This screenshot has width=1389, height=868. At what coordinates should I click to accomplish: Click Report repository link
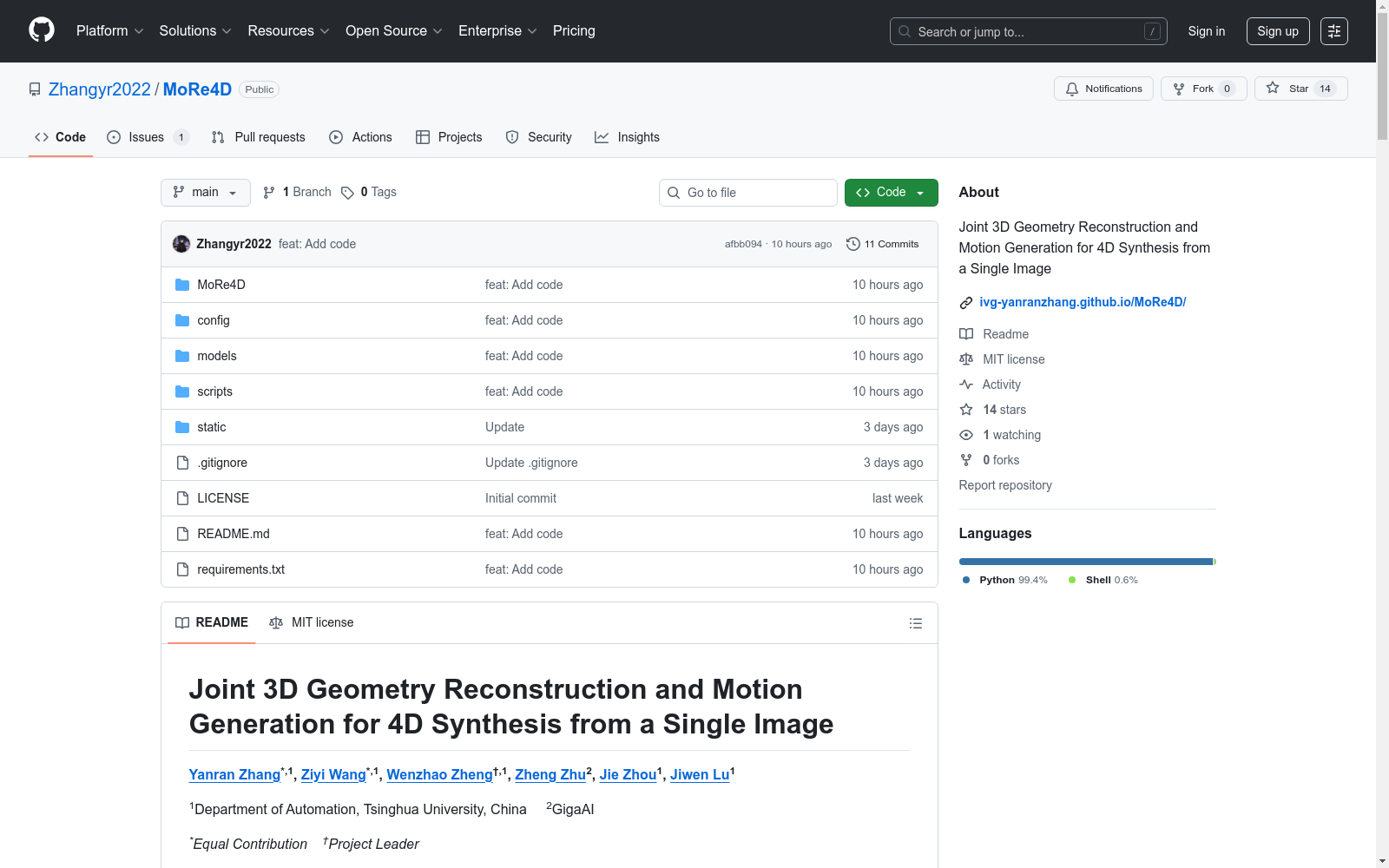pos(1005,485)
